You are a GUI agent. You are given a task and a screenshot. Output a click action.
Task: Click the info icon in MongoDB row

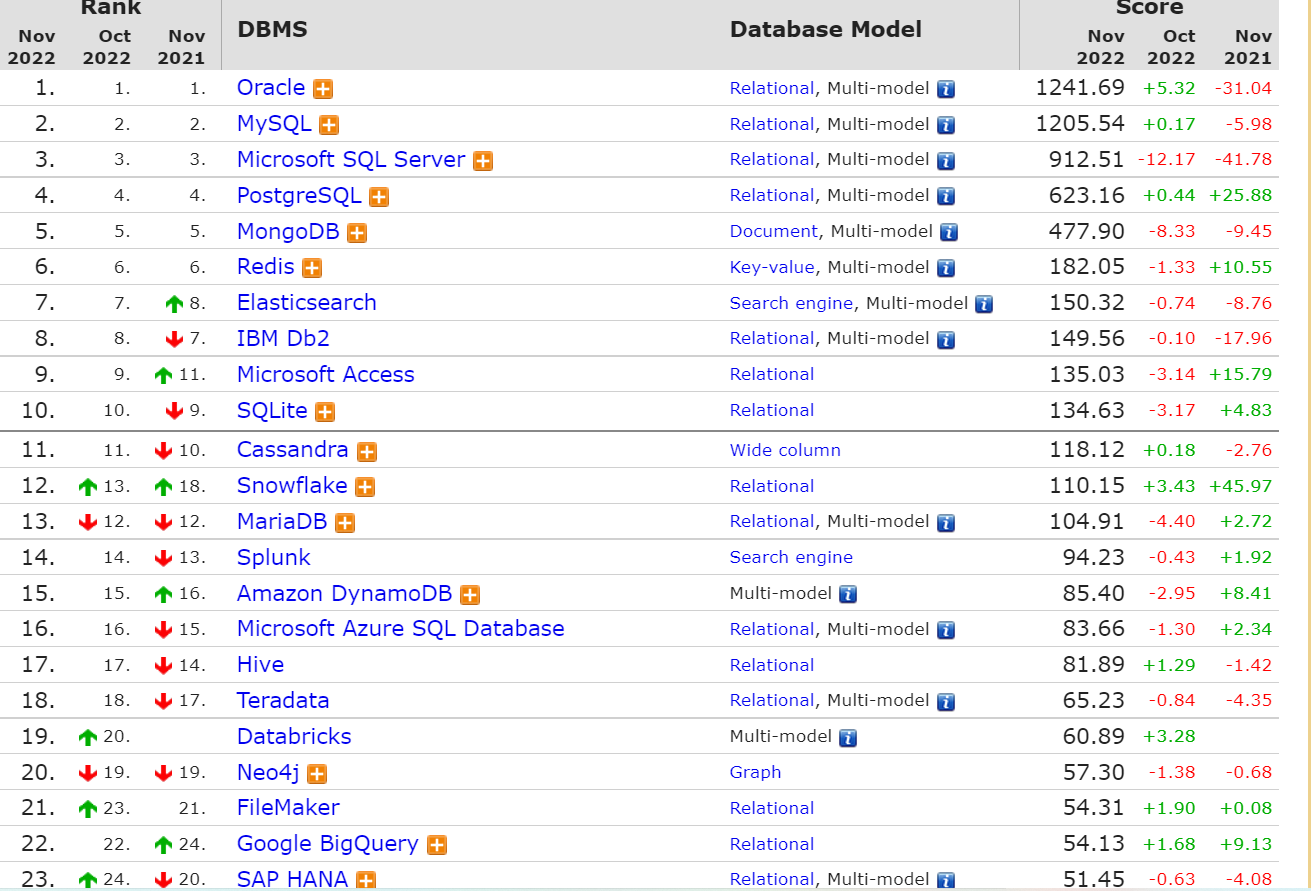point(949,232)
